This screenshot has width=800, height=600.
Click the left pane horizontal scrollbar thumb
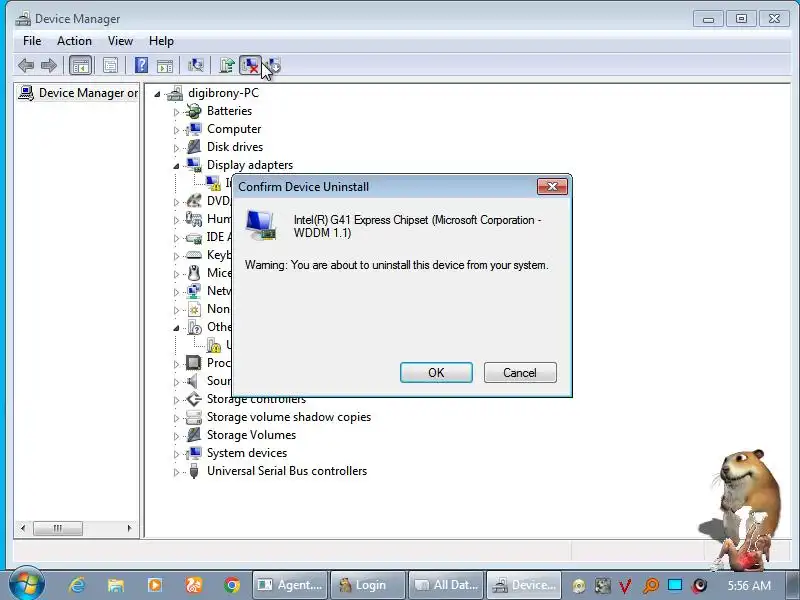[58, 528]
